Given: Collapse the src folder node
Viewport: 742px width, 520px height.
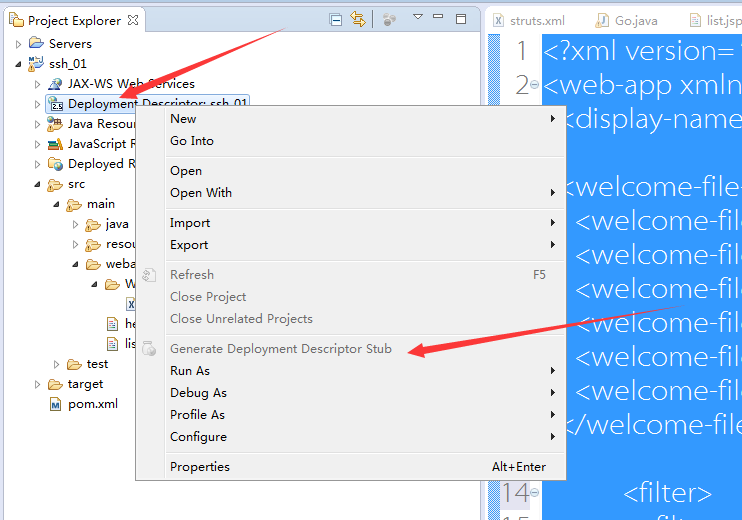Looking at the screenshot, I should click(37, 185).
